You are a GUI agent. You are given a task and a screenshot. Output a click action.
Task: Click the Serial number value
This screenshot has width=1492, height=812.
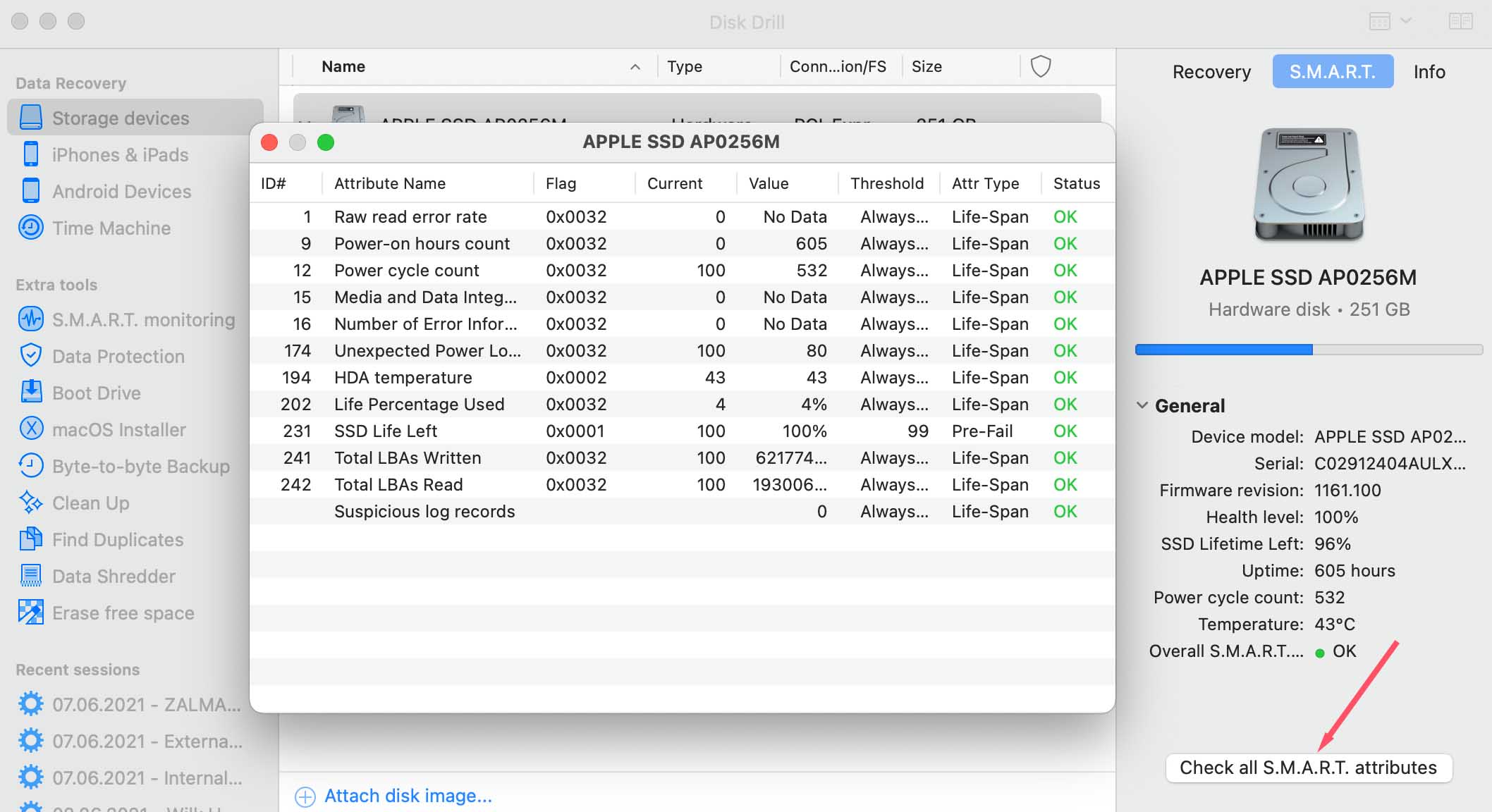click(1390, 463)
